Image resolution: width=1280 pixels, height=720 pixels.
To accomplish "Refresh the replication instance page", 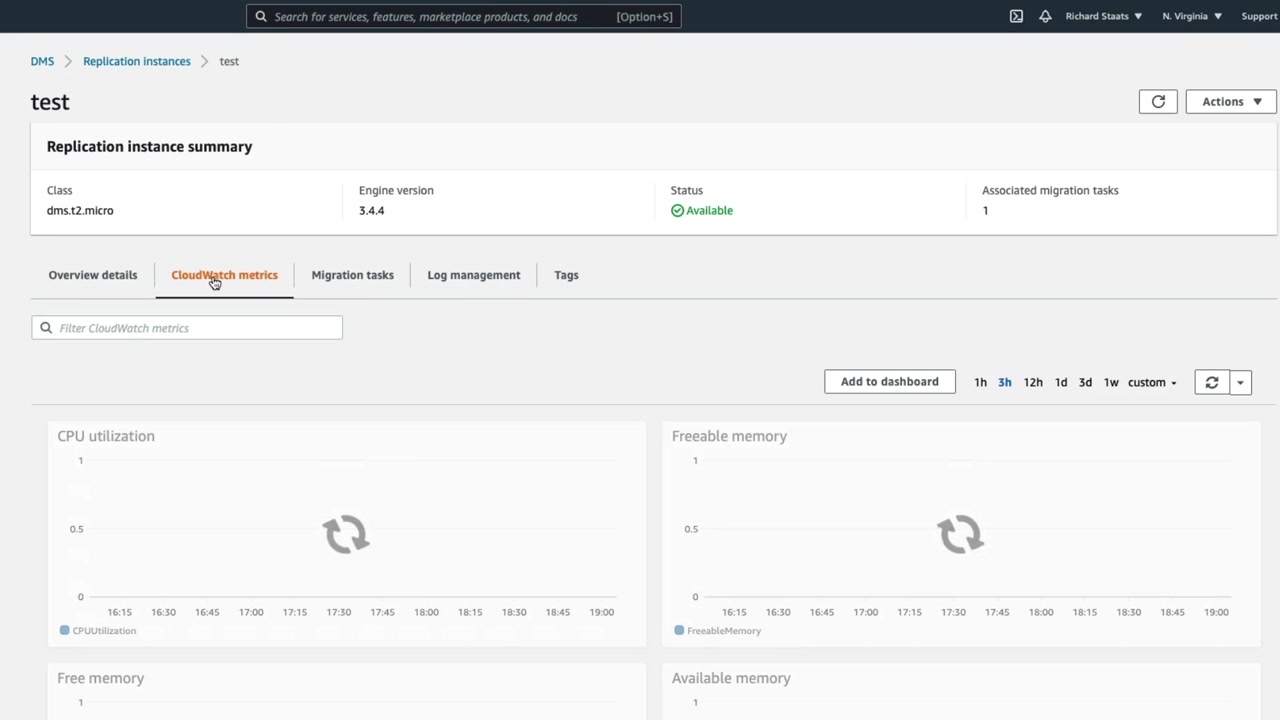I will [1158, 101].
